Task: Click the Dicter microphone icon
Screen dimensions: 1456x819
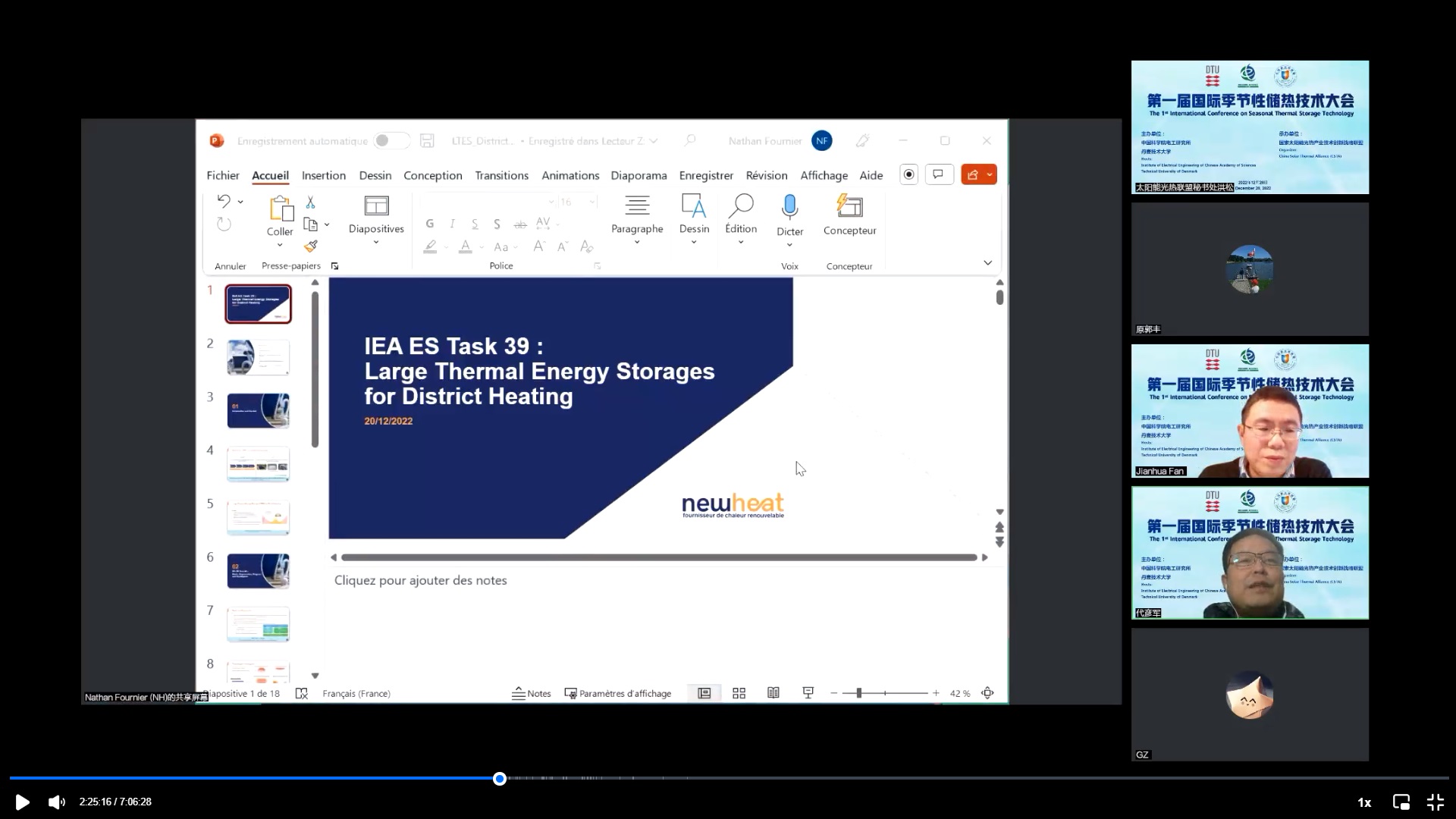Action: click(x=789, y=206)
